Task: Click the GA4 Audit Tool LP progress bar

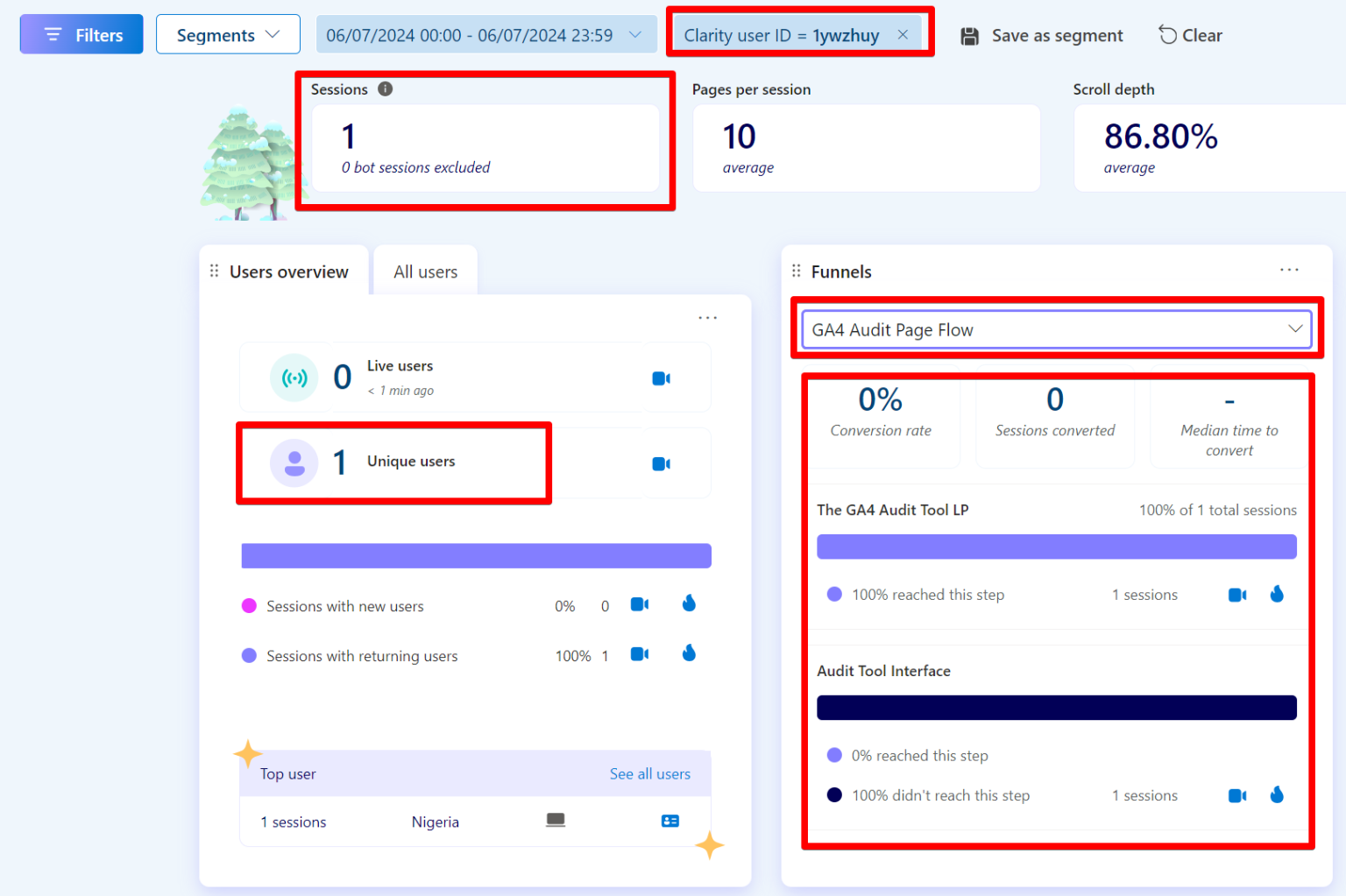Action: tap(1056, 547)
